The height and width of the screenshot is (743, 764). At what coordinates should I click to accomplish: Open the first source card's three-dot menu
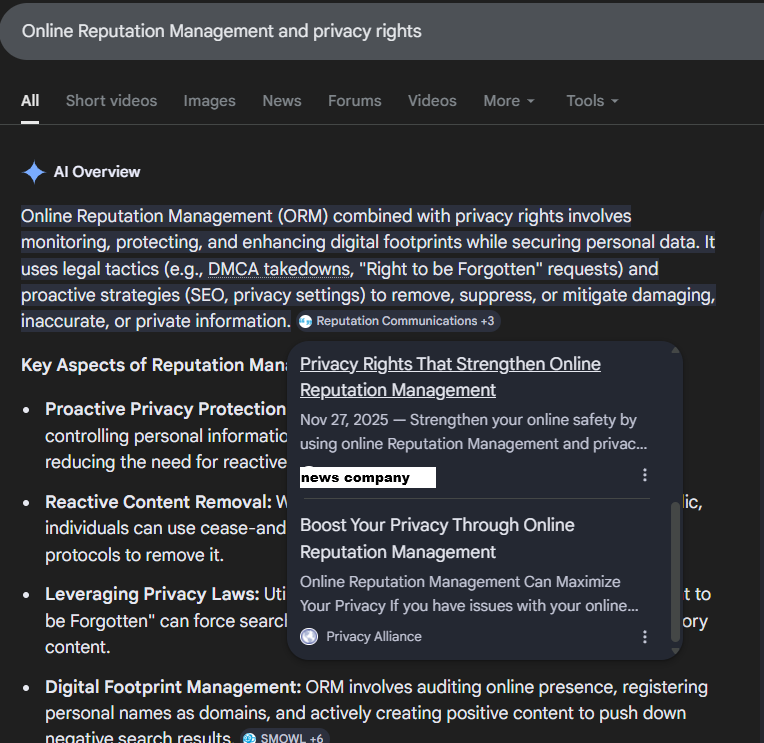click(645, 475)
